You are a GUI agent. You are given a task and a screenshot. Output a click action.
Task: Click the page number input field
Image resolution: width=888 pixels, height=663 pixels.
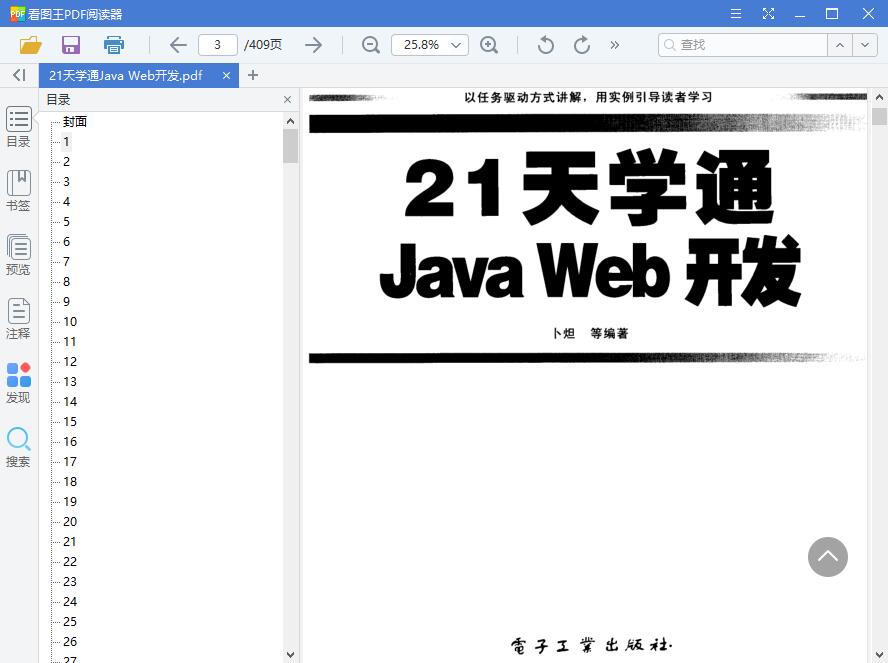coord(217,45)
